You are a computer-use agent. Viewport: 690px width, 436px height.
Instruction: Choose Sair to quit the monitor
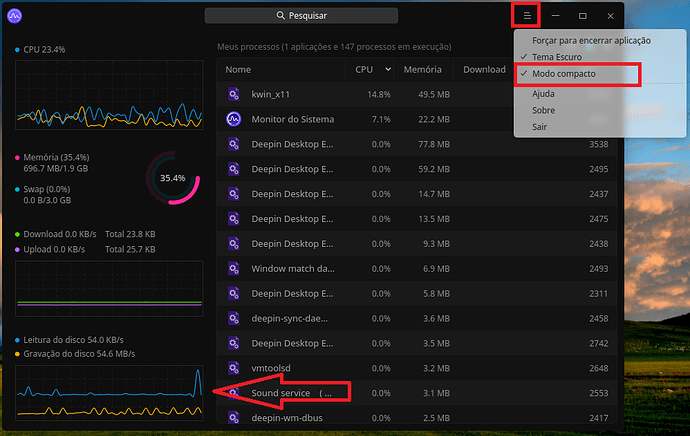(x=540, y=127)
